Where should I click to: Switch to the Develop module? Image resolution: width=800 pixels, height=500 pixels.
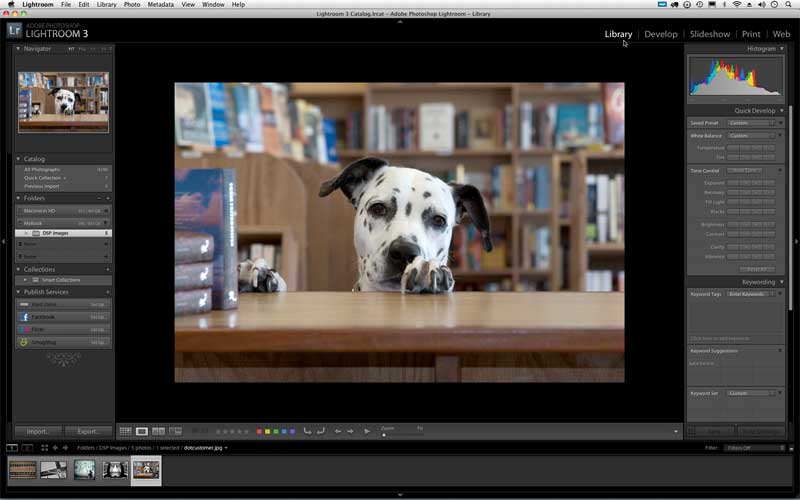click(660, 34)
